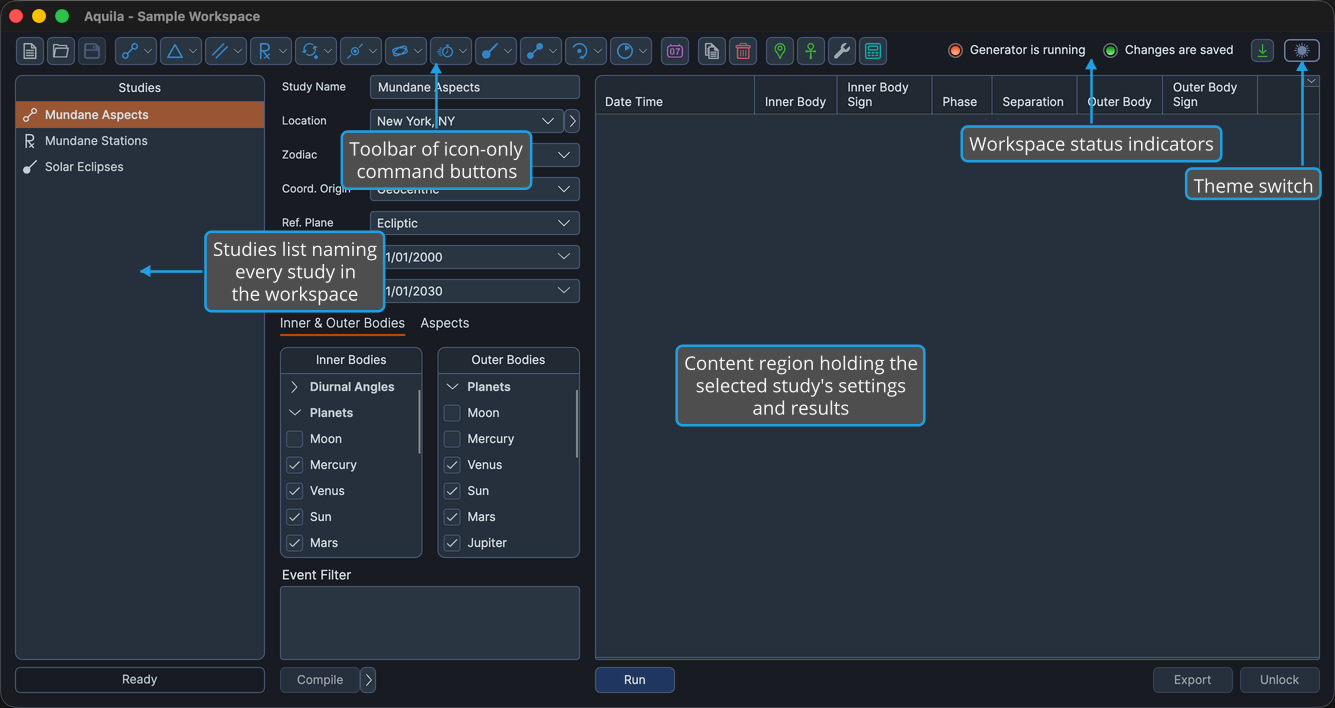The height and width of the screenshot is (708, 1335).
Task: Open the teal calculator icon
Action: [873, 51]
